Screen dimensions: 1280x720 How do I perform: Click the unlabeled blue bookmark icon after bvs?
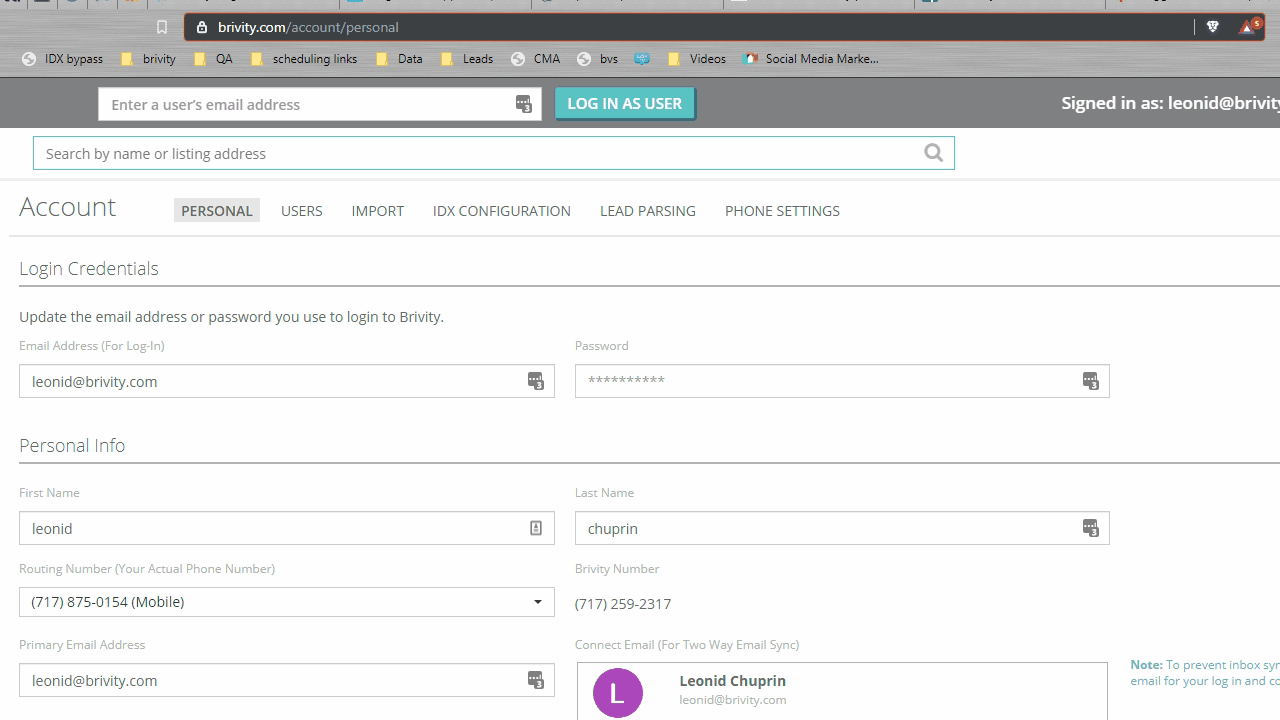(x=642, y=59)
